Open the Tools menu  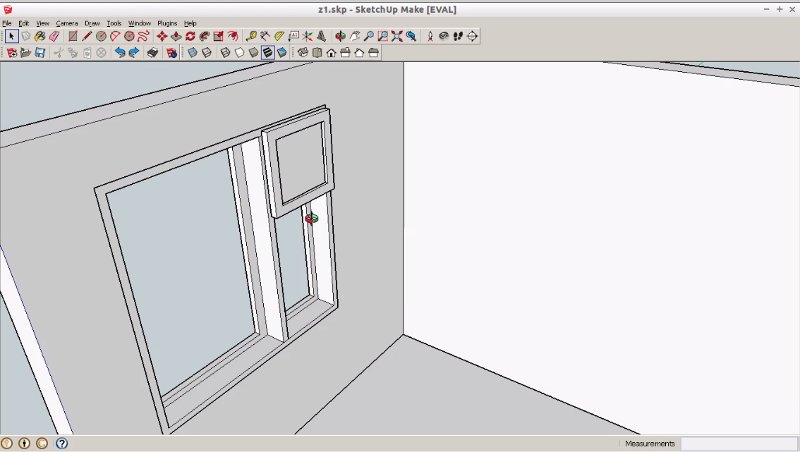(114, 23)
